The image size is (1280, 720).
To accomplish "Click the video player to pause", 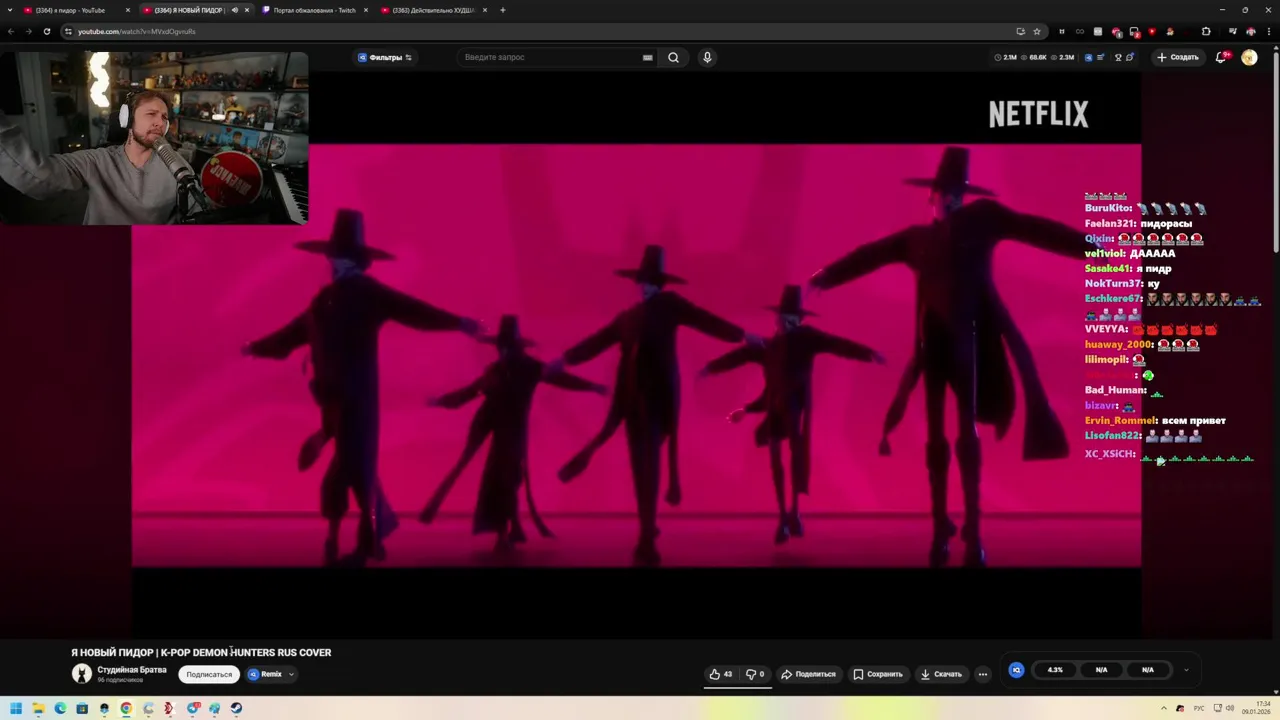I will [x=636, y=355].
